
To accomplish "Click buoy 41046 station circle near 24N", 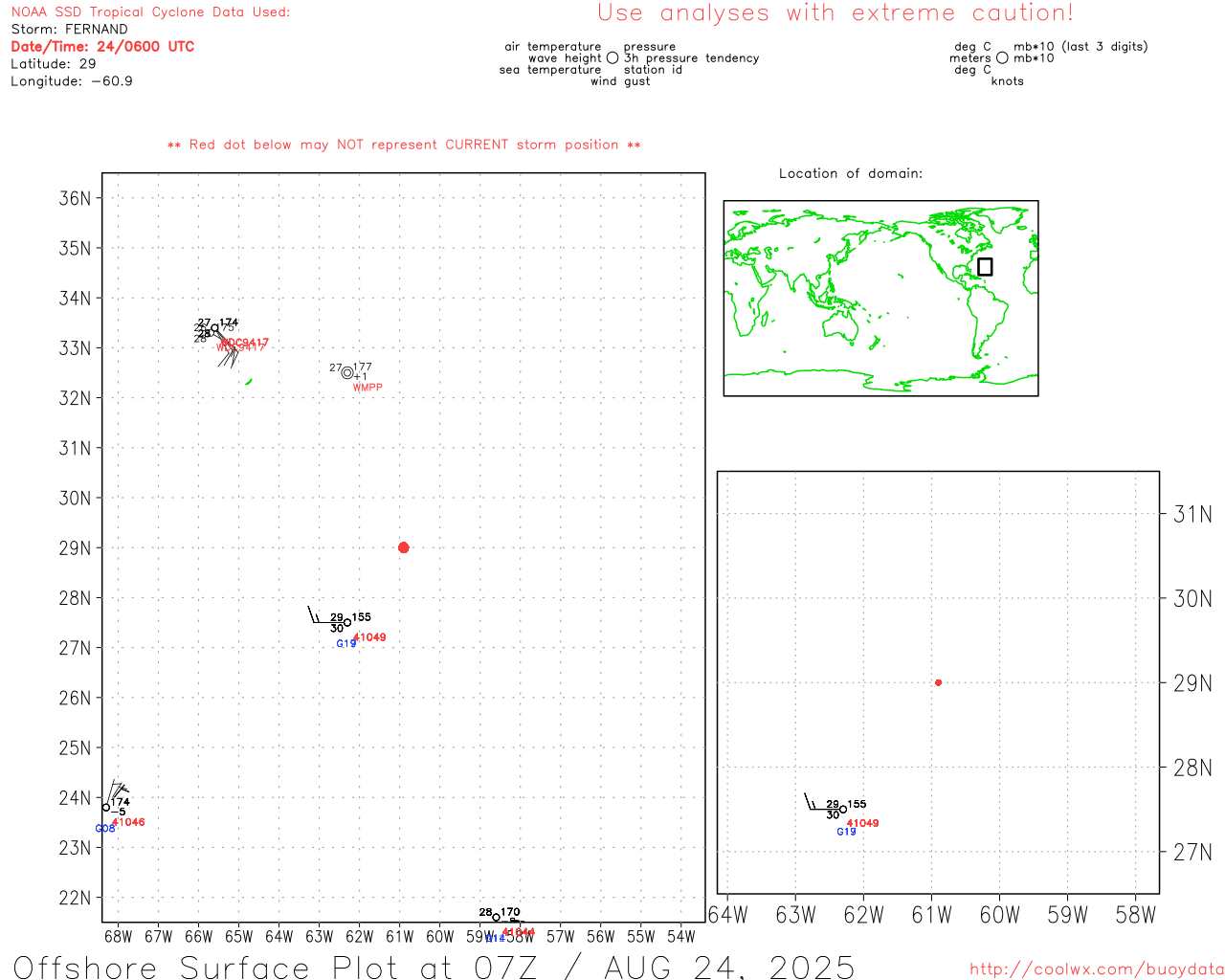I will click(106, 808).
